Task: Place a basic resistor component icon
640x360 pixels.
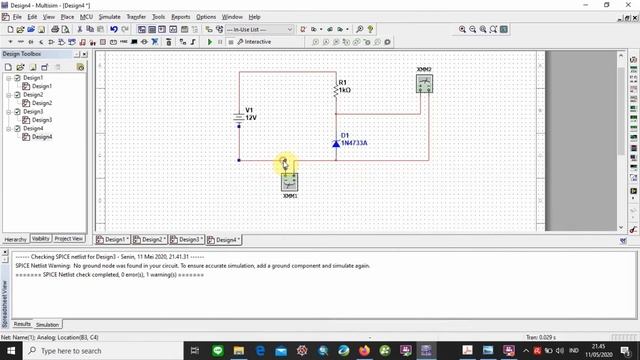Action: [20, 42]
